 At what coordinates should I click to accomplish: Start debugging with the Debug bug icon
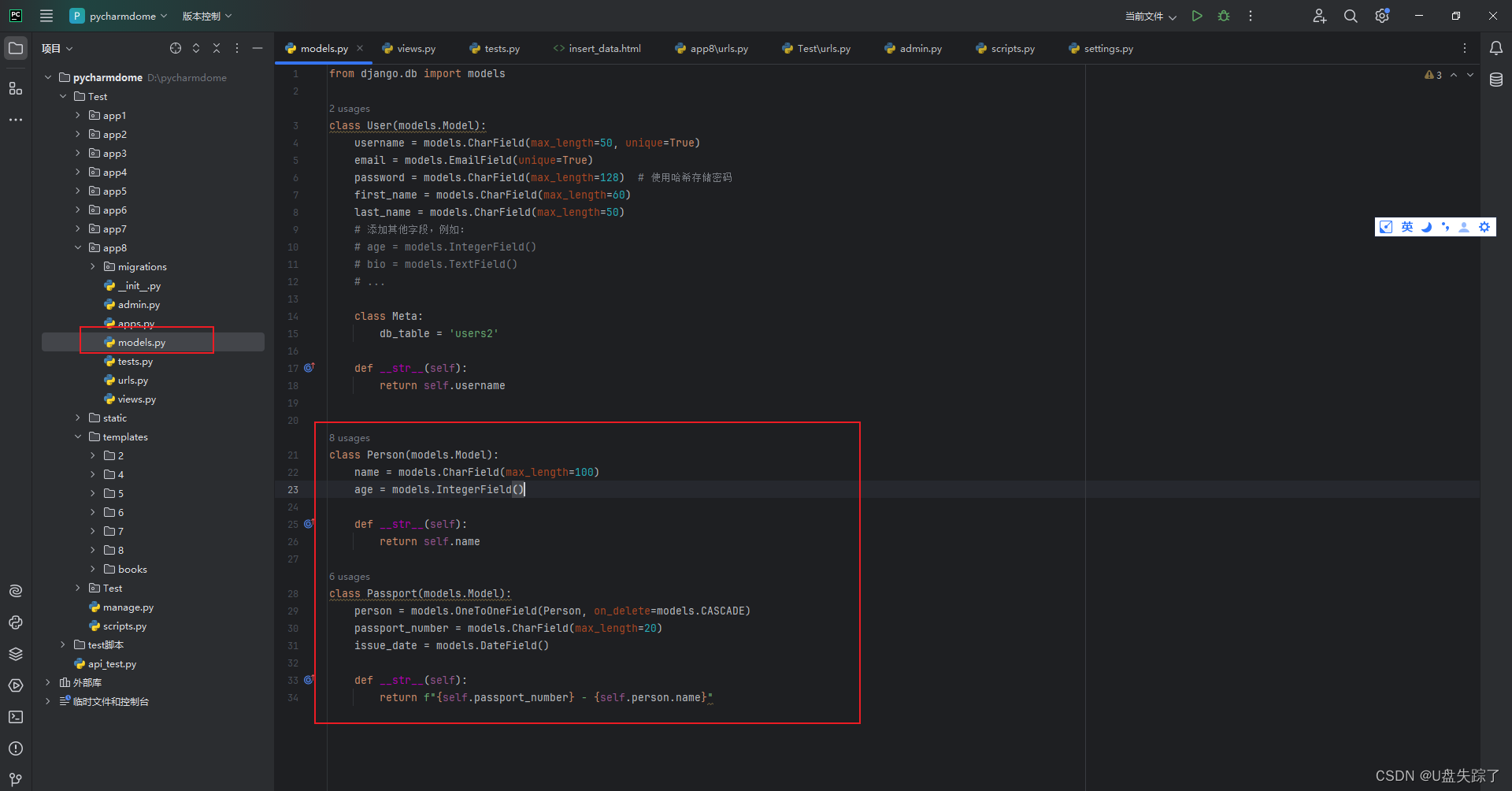(1224, 16)
